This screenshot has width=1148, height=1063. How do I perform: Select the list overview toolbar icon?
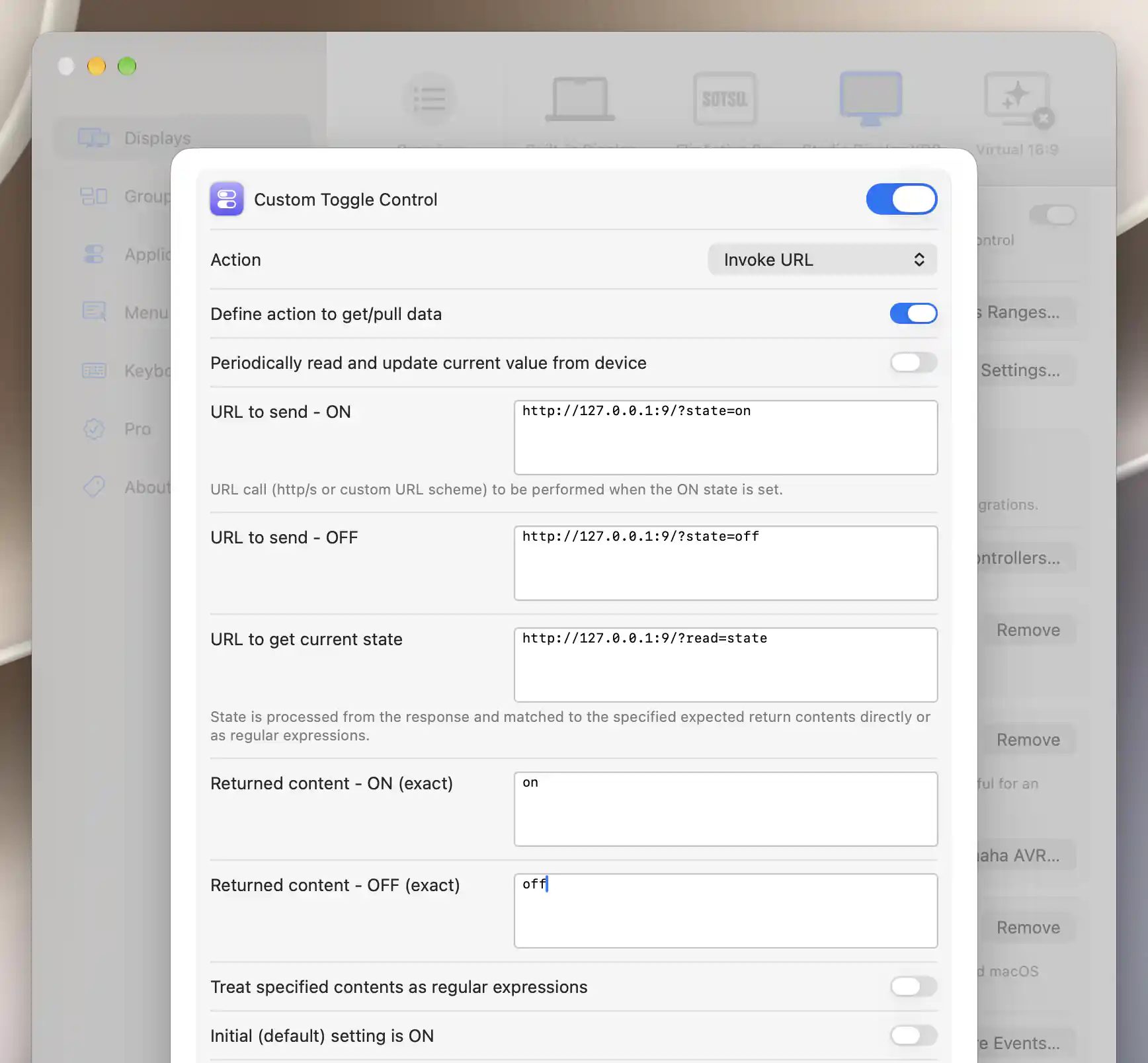[429, 99]
